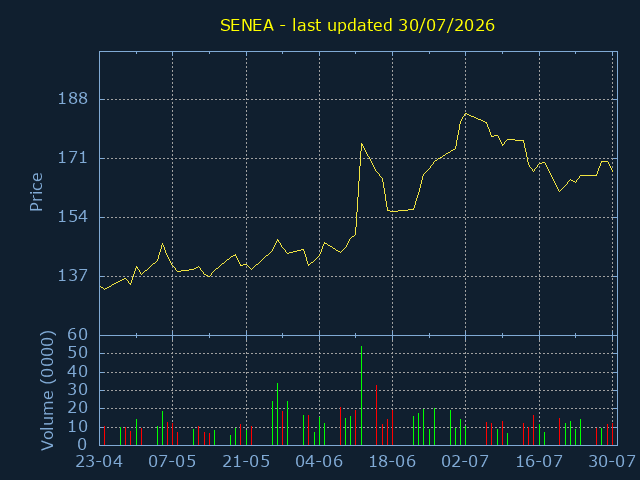Click the 04-06 date label
Viewport: 640px width, 480px height.
click(x=319, y=462)
